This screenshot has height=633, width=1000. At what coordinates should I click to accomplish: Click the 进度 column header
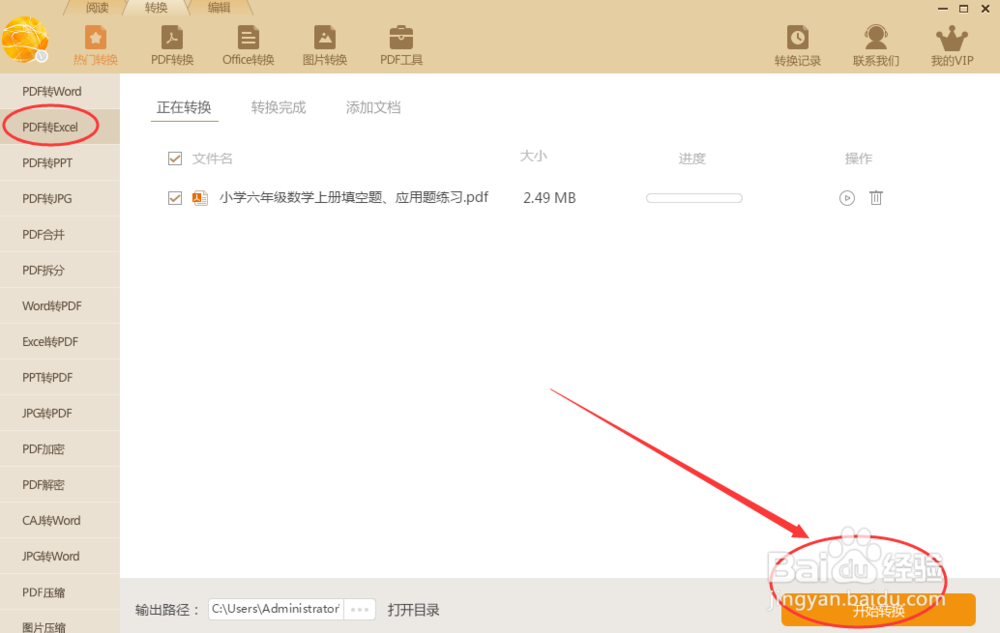click(x=692, y=159)
